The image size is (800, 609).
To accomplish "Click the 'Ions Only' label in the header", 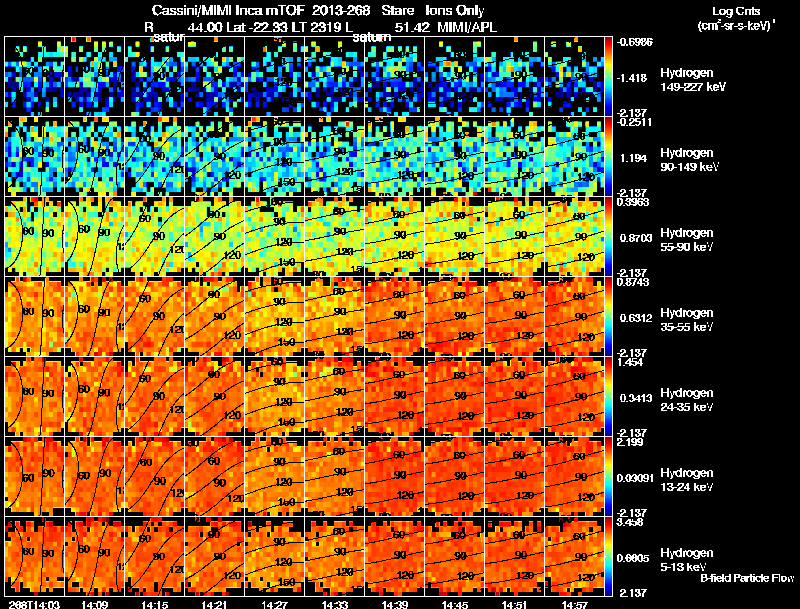I will coord(455,11).
